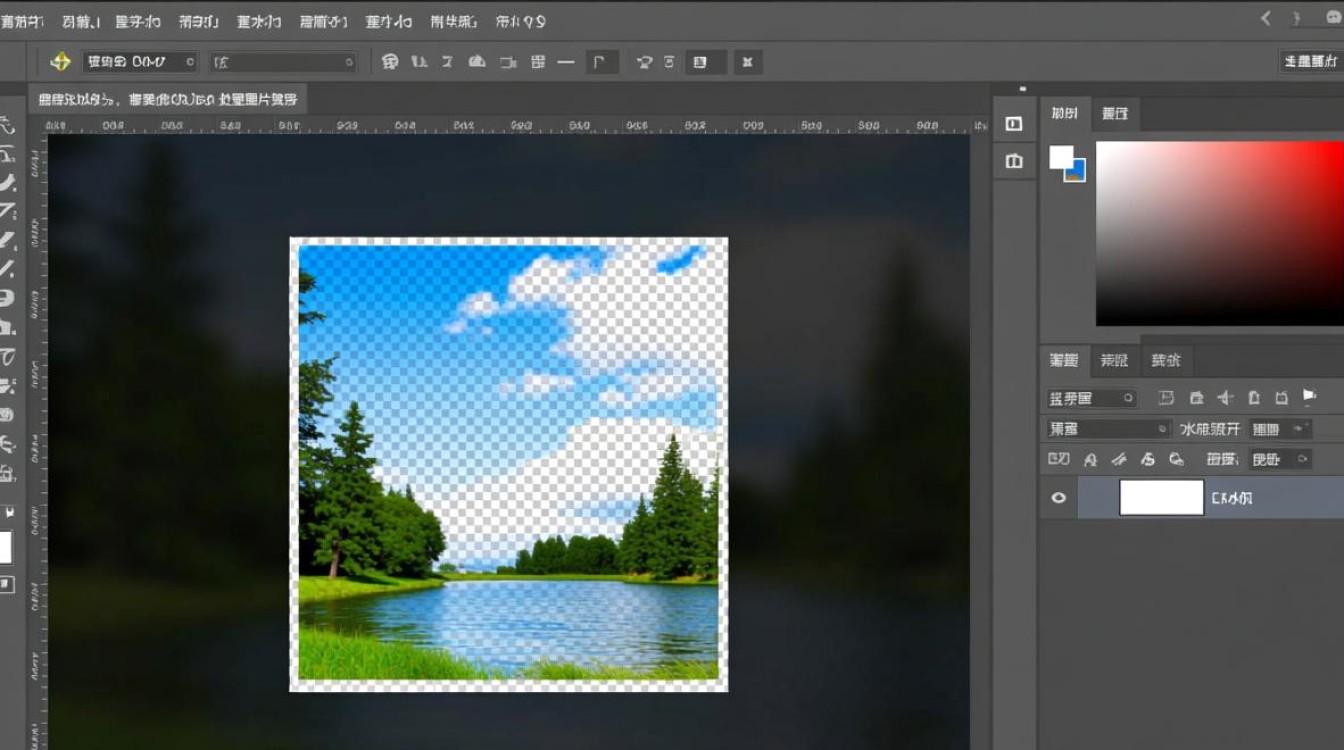Click the yellow diamond tool icon in options bar
The image size is (1344, 750).
pyautogui.click(x=60, y=62)
